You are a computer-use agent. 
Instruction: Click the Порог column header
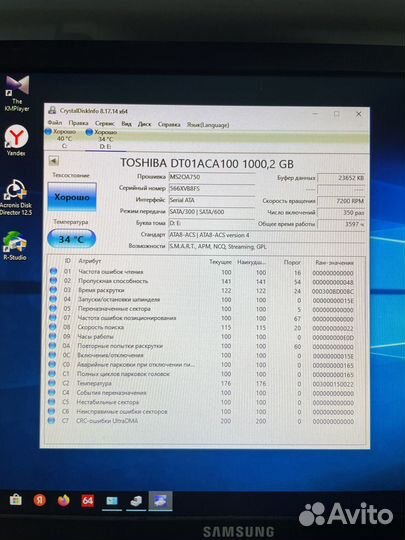[x=292, y=262]
